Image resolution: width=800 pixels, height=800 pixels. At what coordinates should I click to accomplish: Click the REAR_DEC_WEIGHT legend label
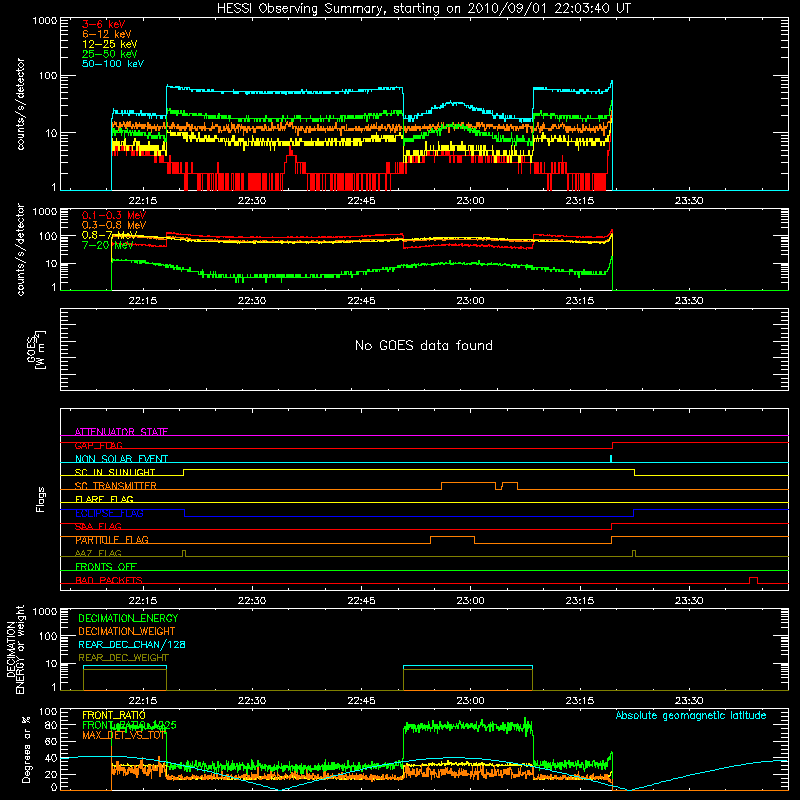[x=123, y=658]
